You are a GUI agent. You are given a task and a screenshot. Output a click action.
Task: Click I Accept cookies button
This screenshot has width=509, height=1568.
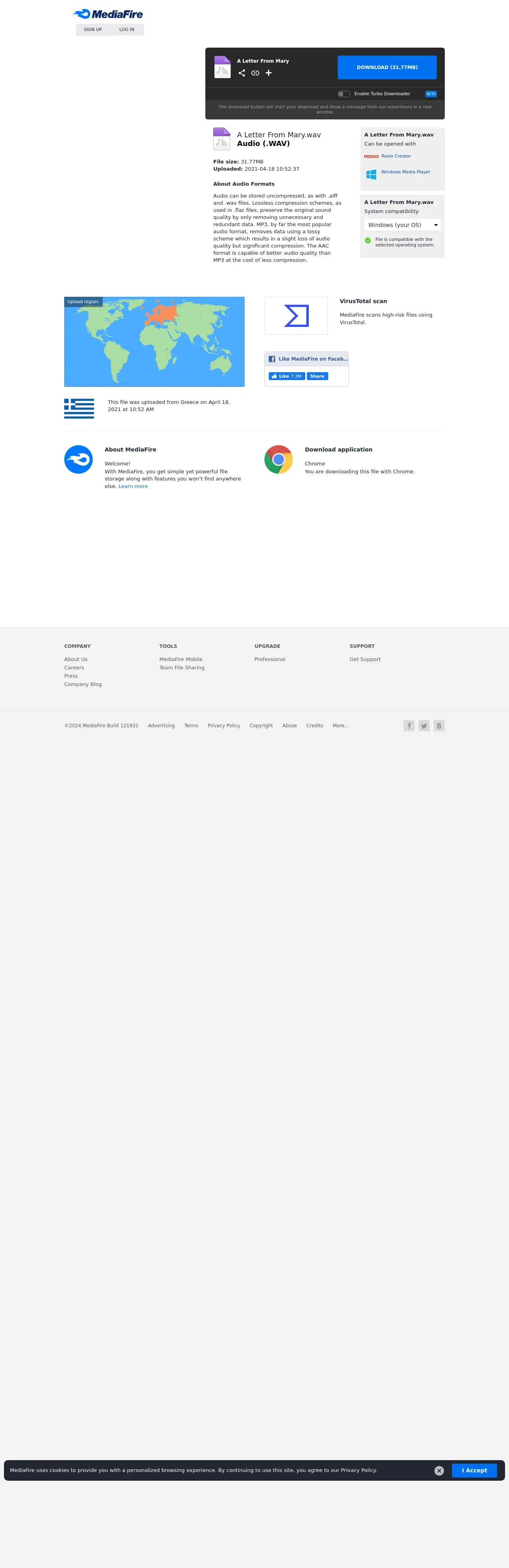click(x=475, y=1471)
